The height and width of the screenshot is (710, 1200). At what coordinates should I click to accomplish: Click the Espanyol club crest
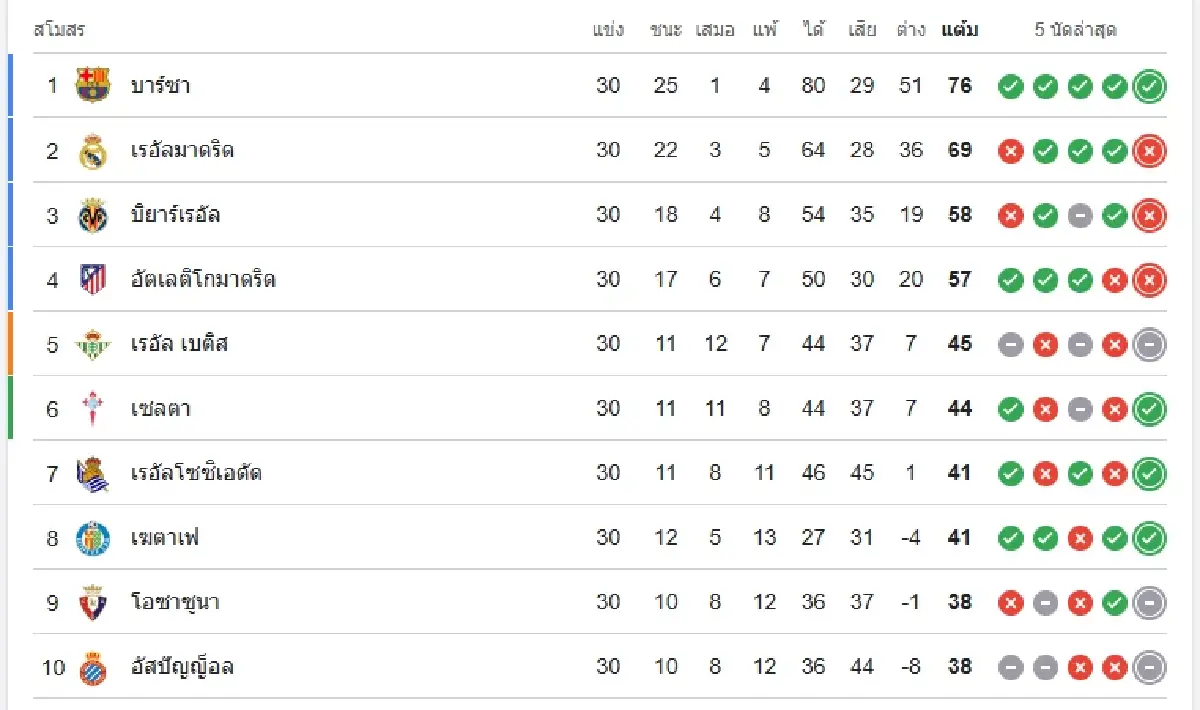click(x=93, y=667)
